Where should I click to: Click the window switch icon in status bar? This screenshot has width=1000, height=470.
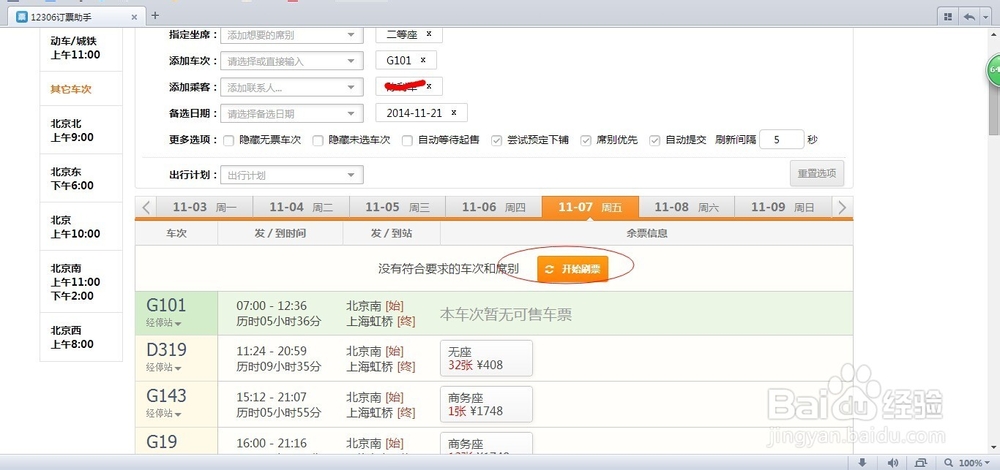pyautogui.click(x=921, y=463)
